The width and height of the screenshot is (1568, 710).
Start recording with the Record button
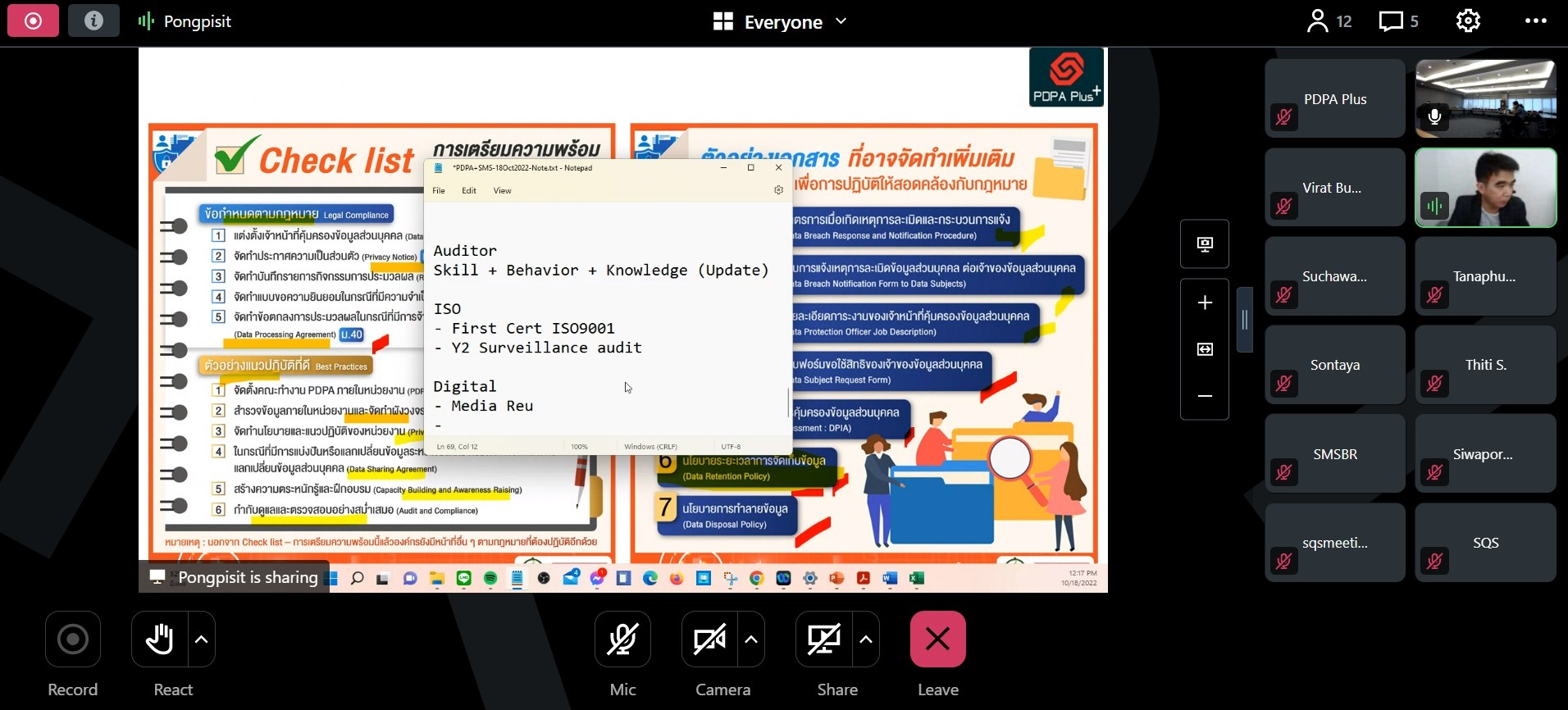pos(73,639)
